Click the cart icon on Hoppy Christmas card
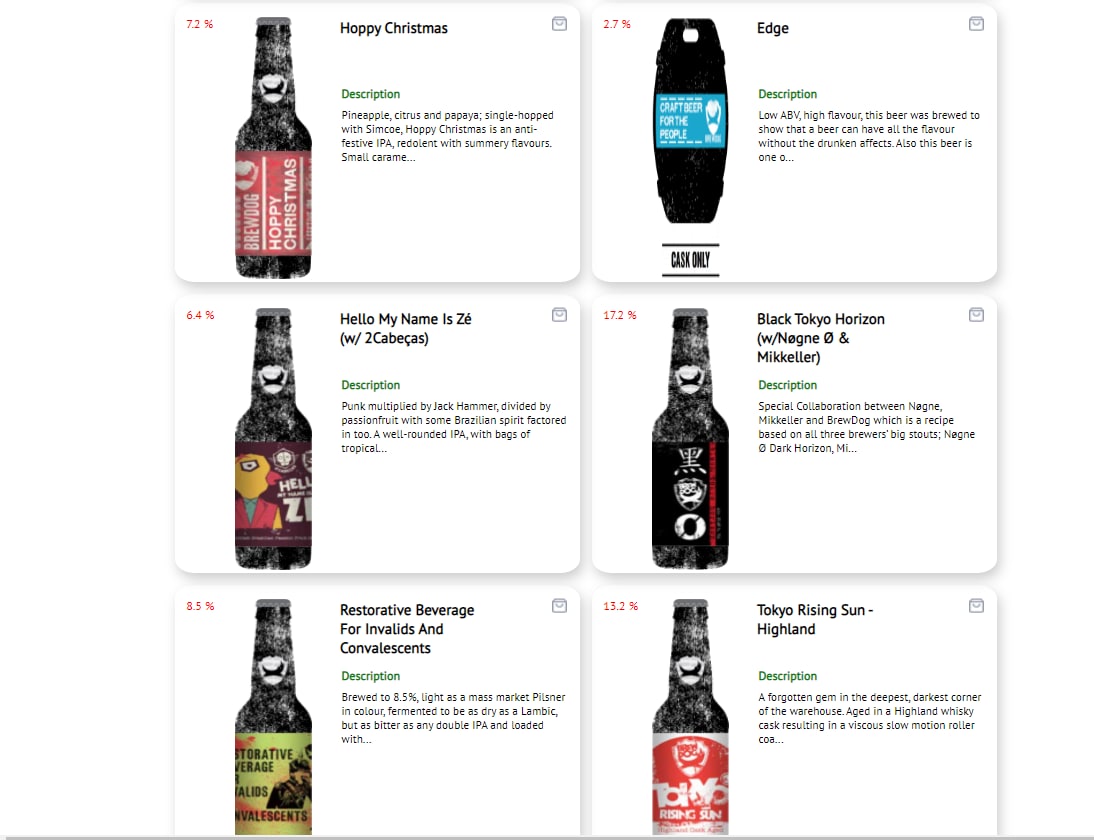Screen dimensions: 1094x840 click(560, 24)
